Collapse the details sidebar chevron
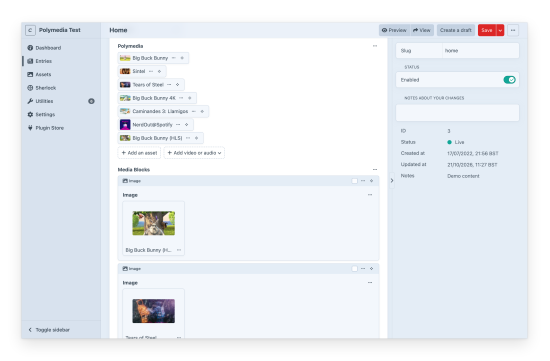The height and width of the screenshot is (361, 550). 392,181
